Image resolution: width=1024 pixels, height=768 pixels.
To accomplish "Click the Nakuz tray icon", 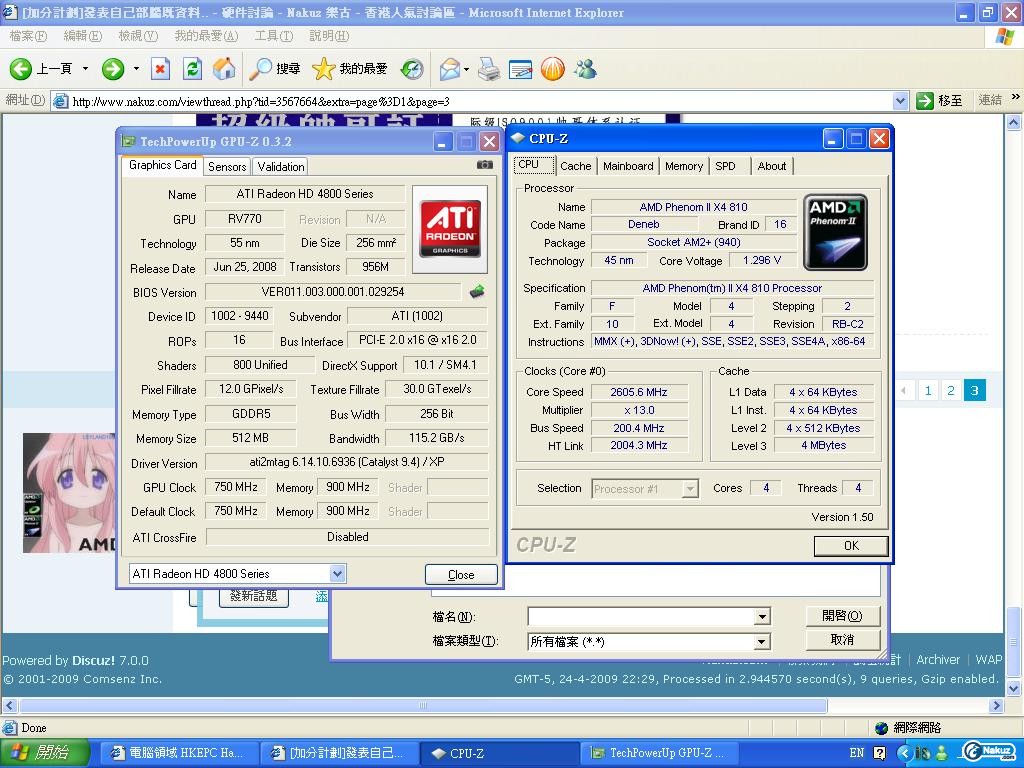I will click(990, 752).
